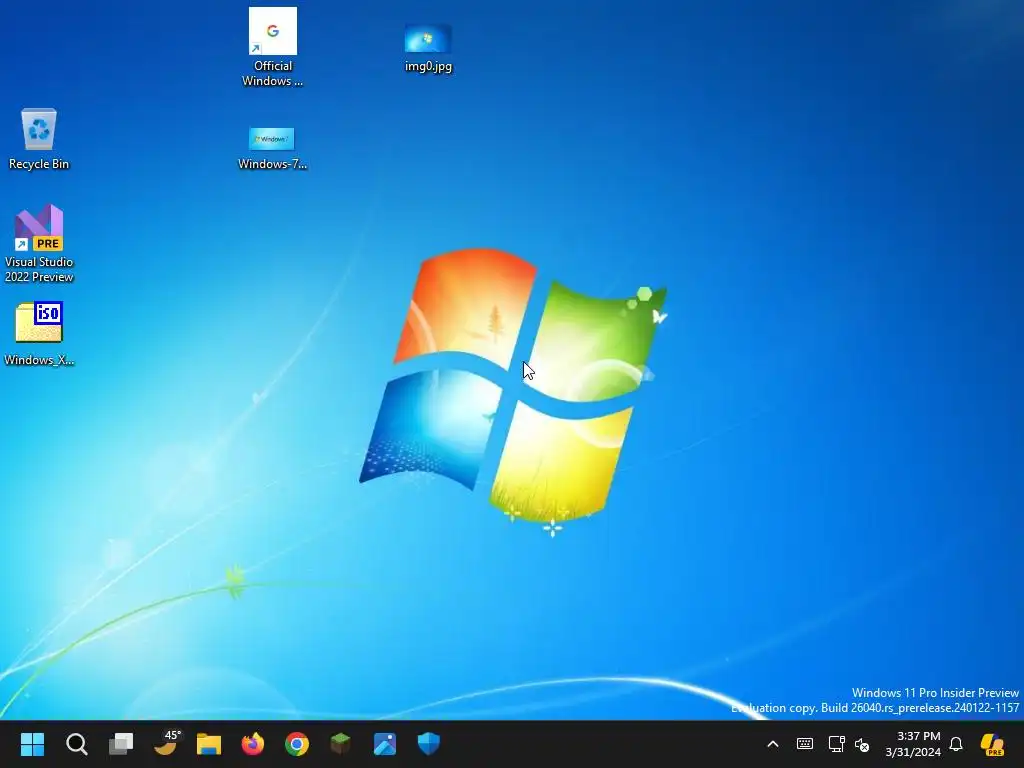Click the 3/31/2024 date text
The width and height of the screenshot is (1024, 768).
click(913, 752)
